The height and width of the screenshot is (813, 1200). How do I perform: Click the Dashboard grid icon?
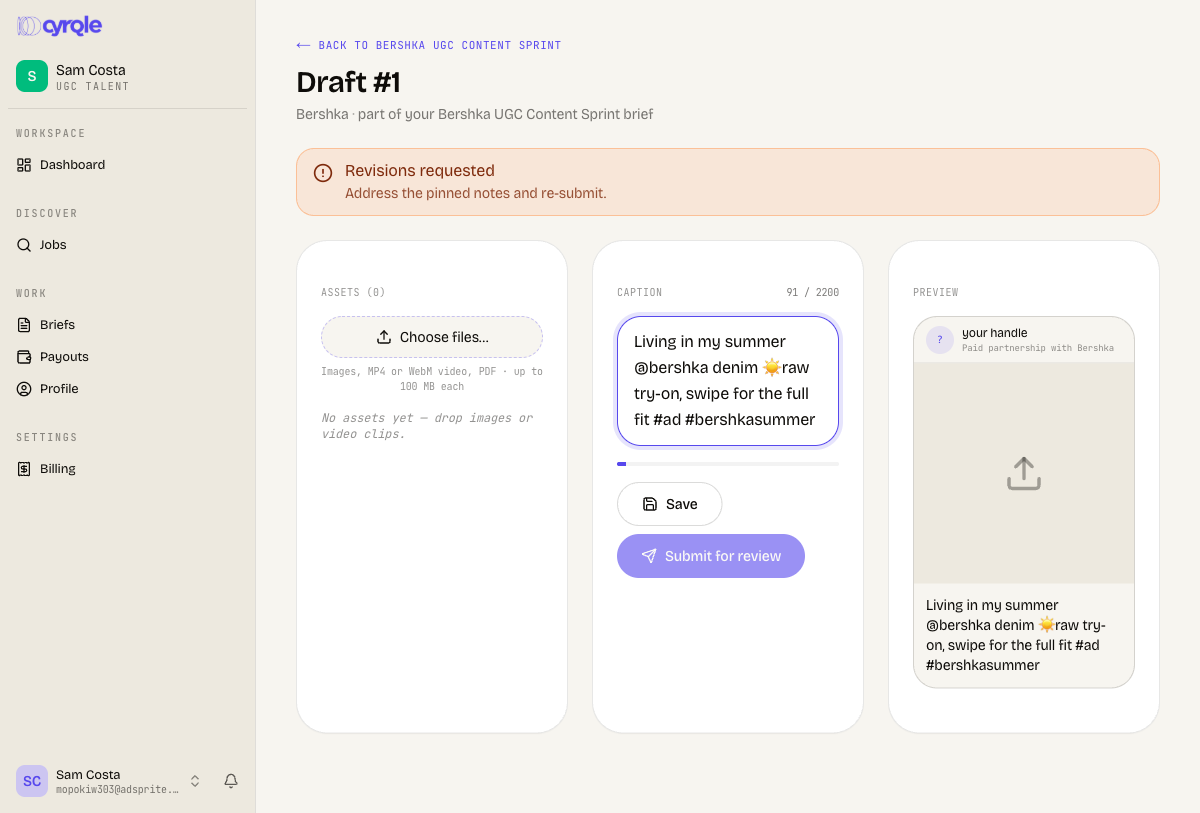coord(24,165)
